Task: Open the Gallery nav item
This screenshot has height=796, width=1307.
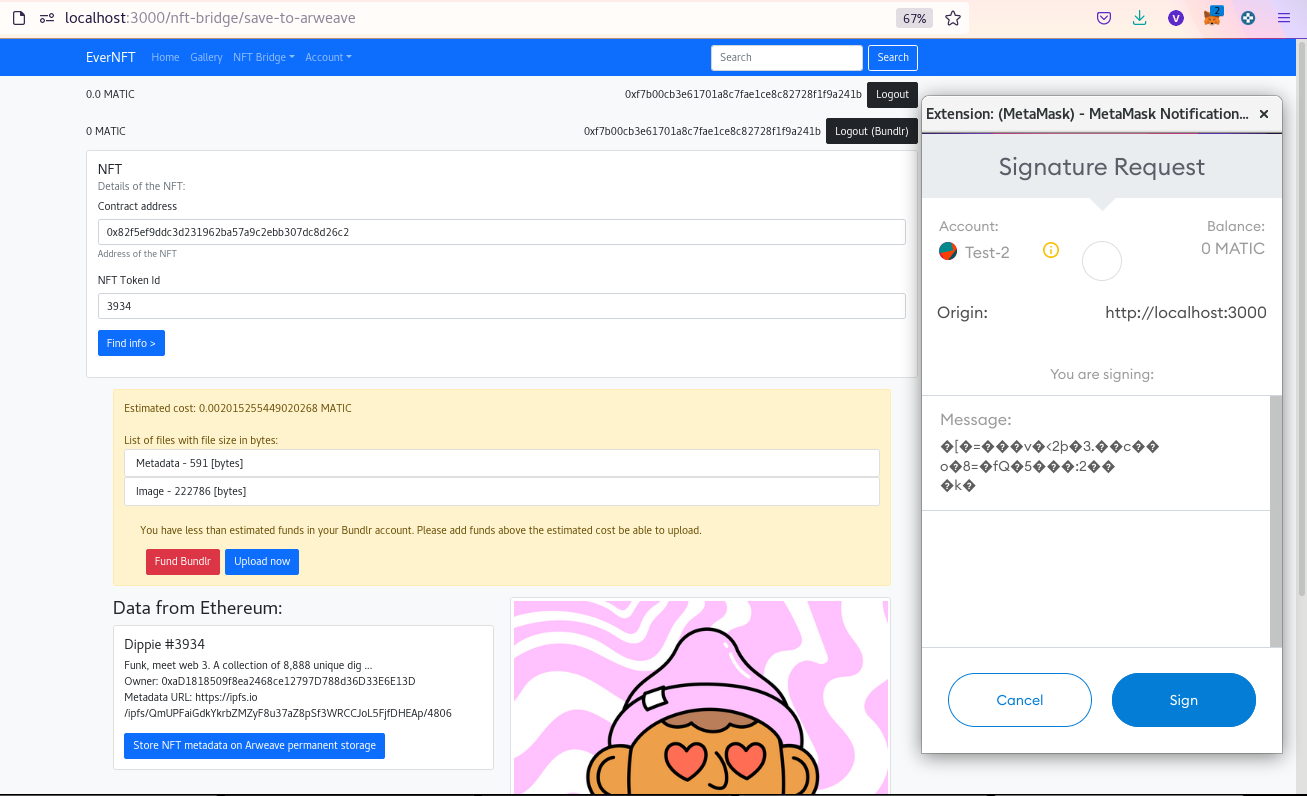Action: coord(206,57)
